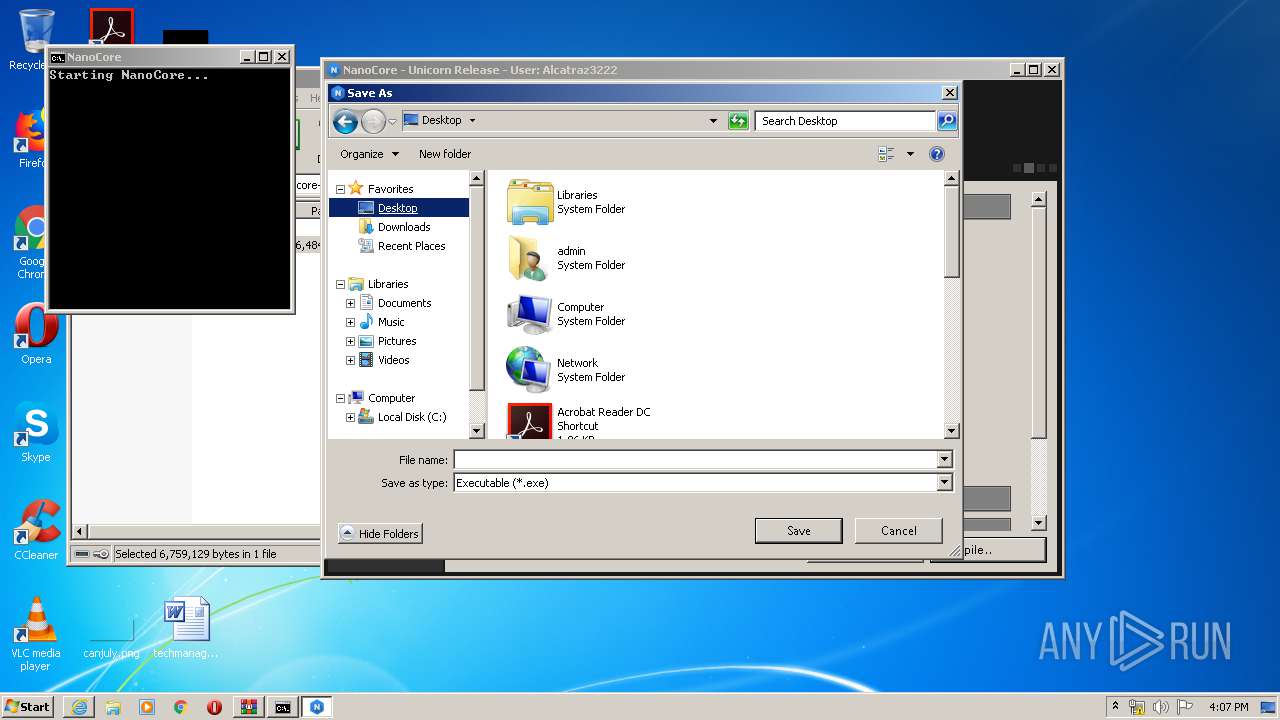The width and height of the screenshot is (1280, 720).
Task: Click the Chrome icon in taskbar
Action: (x=180, y=707)
